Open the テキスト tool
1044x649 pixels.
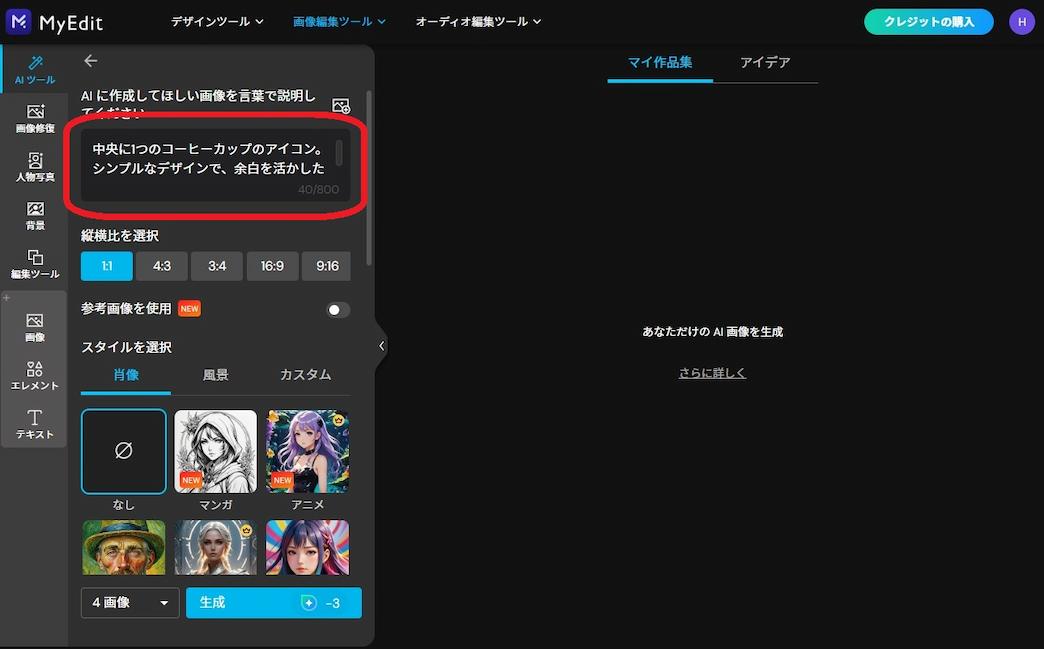[x=35, y=424]
